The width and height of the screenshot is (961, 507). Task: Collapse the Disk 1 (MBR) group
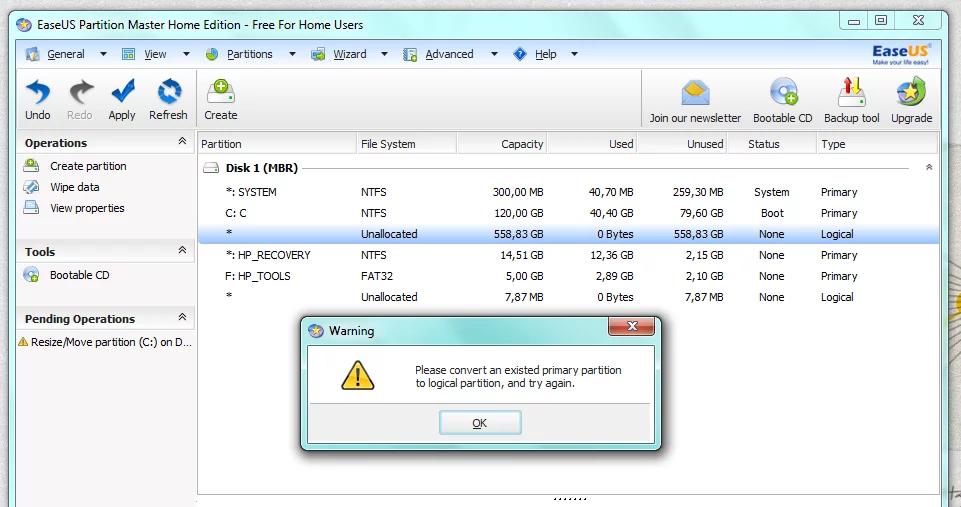(929, 167)
